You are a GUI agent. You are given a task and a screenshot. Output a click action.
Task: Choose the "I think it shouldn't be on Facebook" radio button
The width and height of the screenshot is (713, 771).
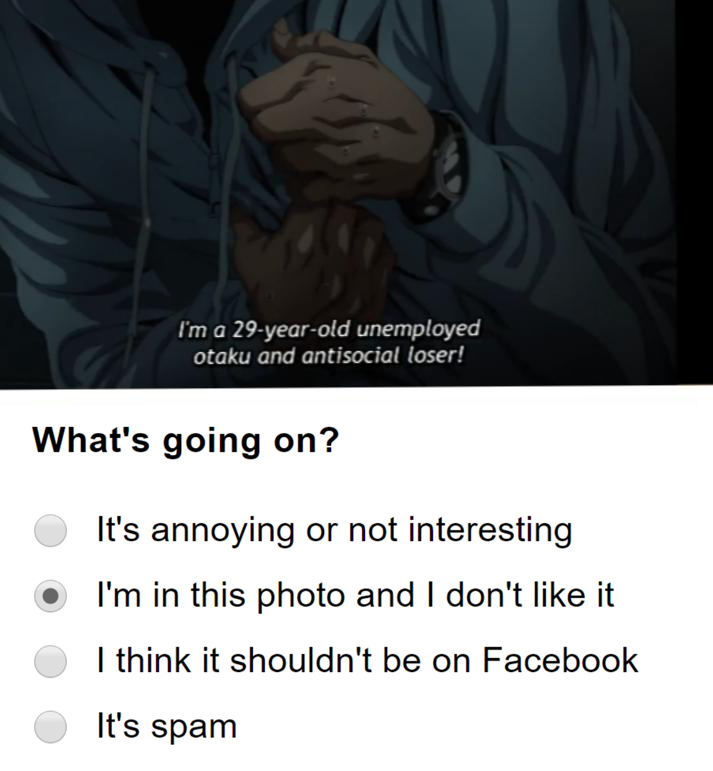50,661
